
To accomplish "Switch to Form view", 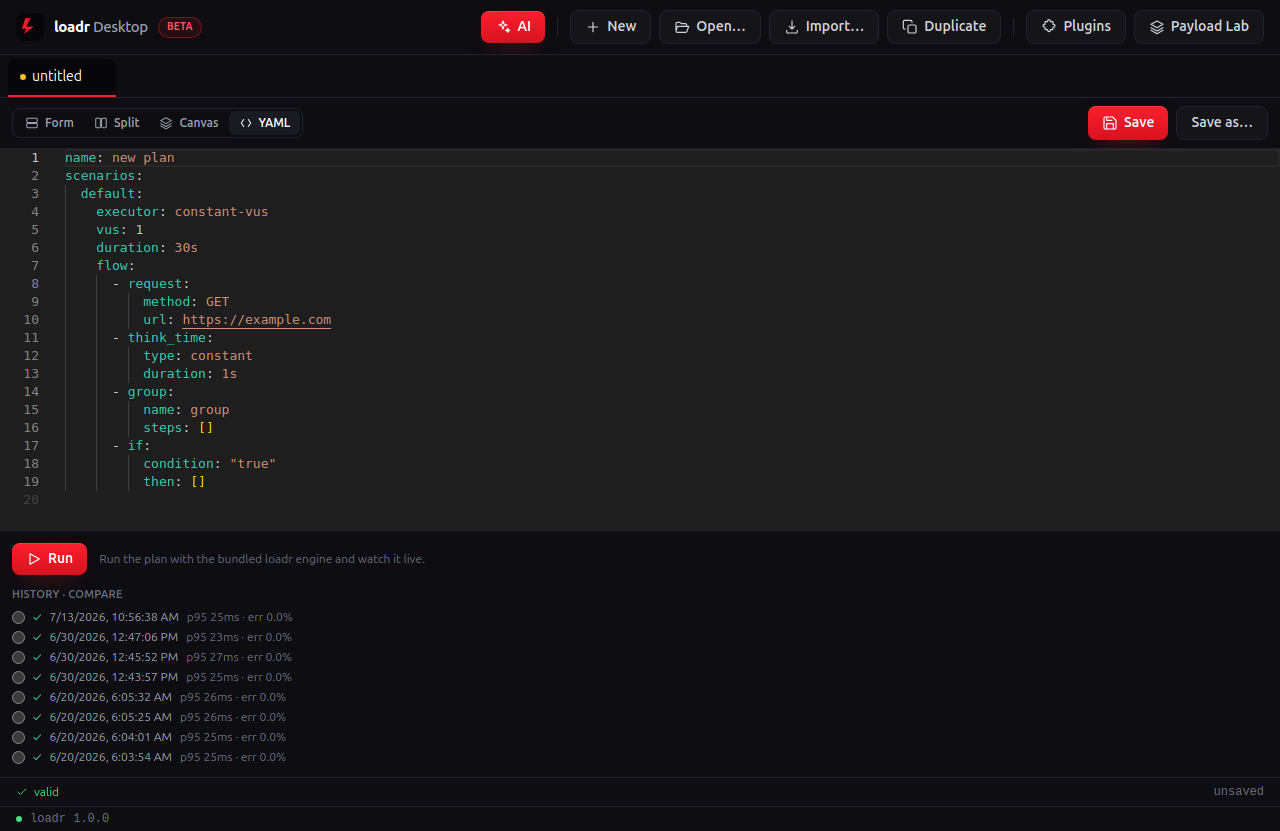I will coord(50,123).
